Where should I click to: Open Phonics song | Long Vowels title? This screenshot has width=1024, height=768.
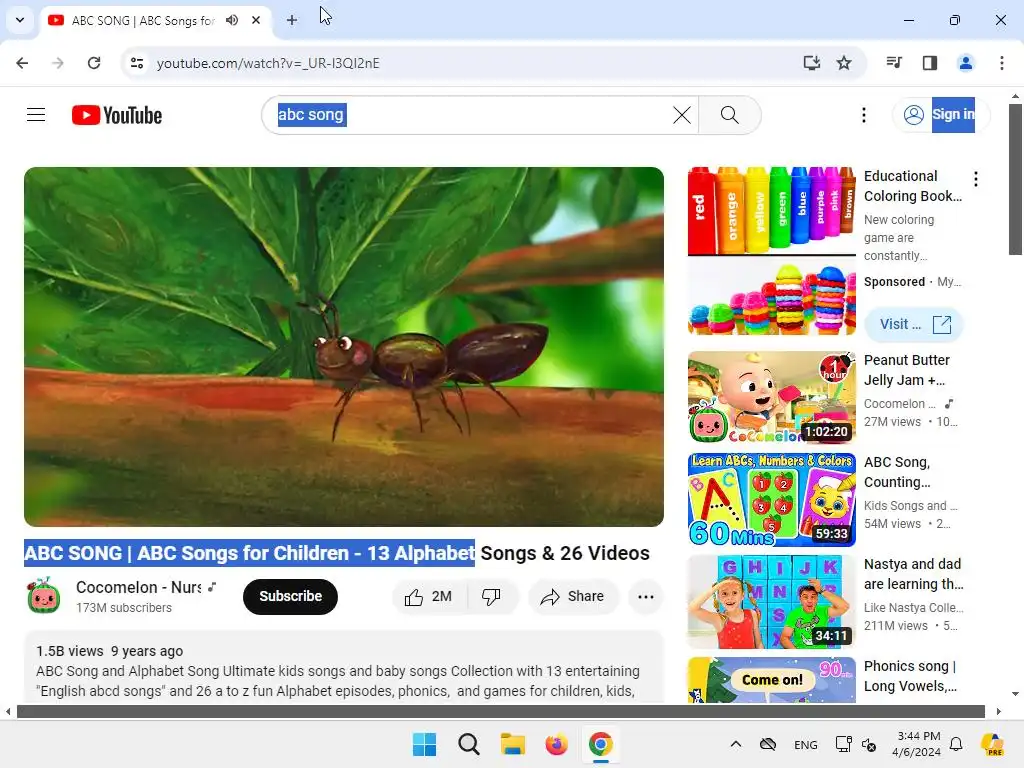910,675
